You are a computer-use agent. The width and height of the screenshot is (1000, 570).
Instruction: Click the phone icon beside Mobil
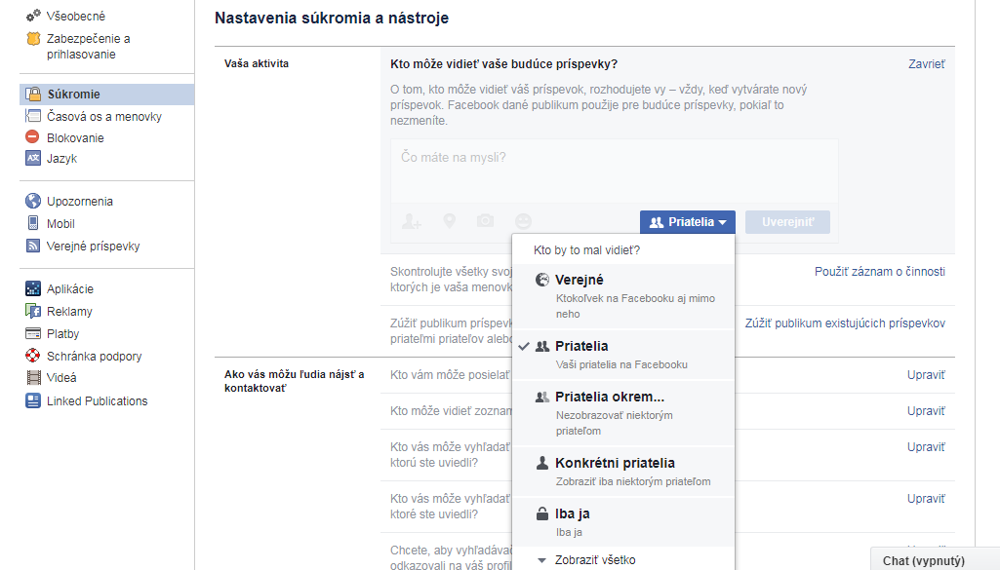33,223
